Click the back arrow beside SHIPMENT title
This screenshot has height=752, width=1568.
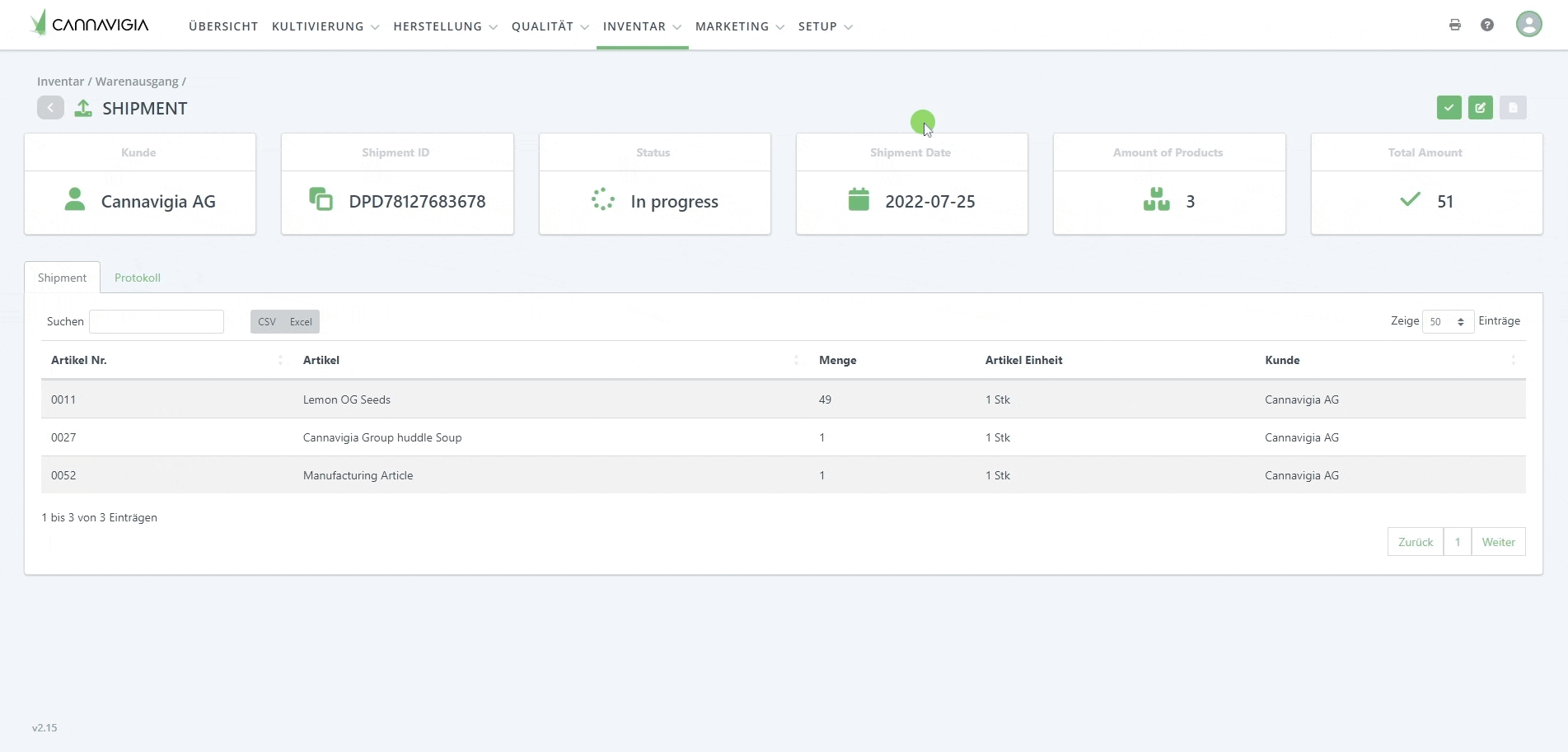50,108
